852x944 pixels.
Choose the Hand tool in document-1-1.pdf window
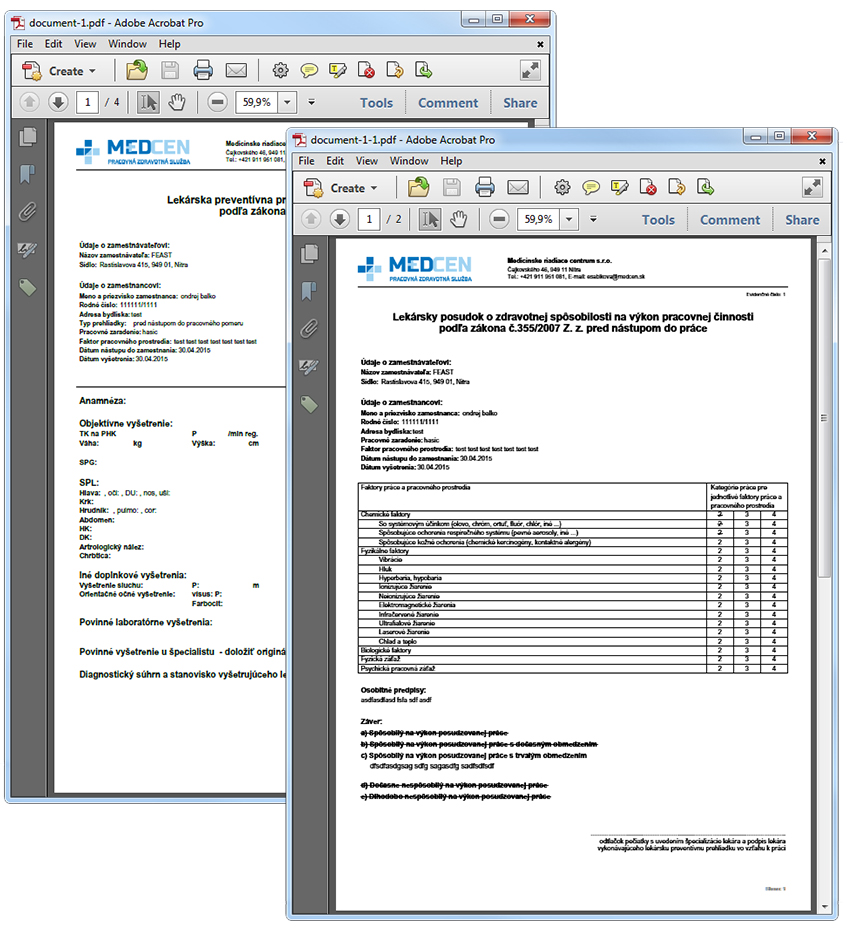(x=458, y=219)
